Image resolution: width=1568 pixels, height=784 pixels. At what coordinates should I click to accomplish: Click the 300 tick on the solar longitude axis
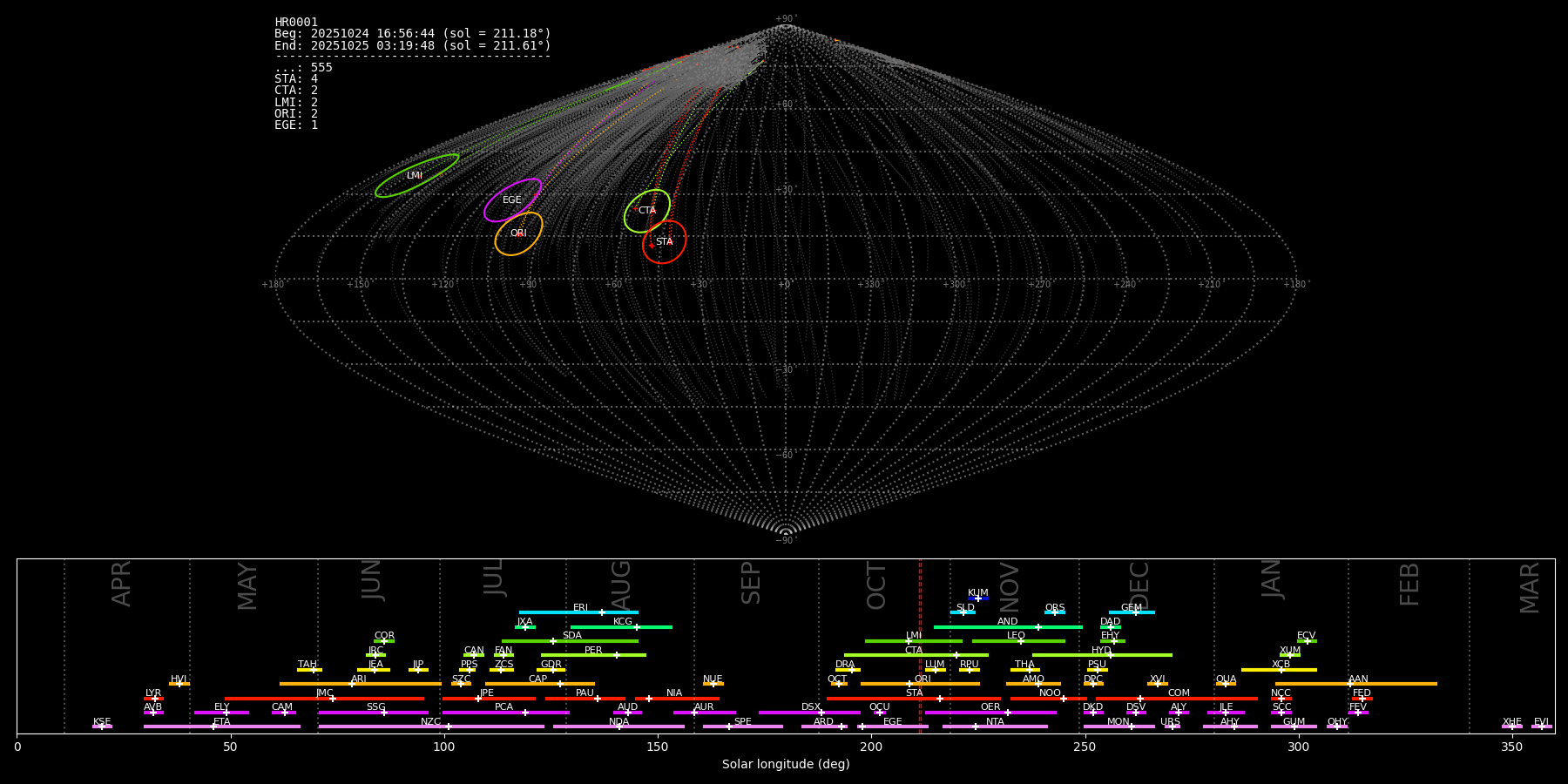point(1298,747)
